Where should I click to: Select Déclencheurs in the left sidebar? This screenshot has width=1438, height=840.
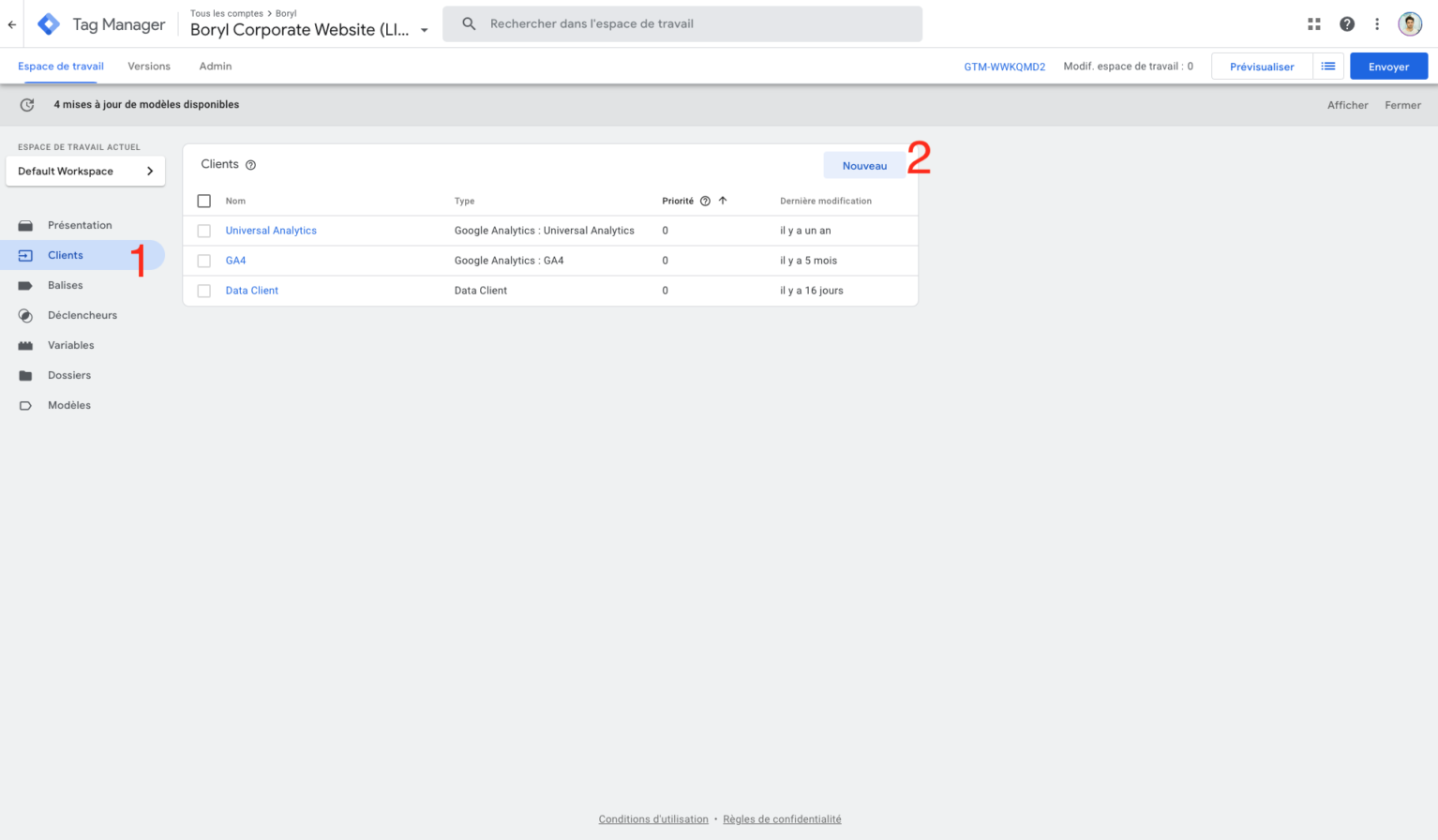click(x=82, y=315)
